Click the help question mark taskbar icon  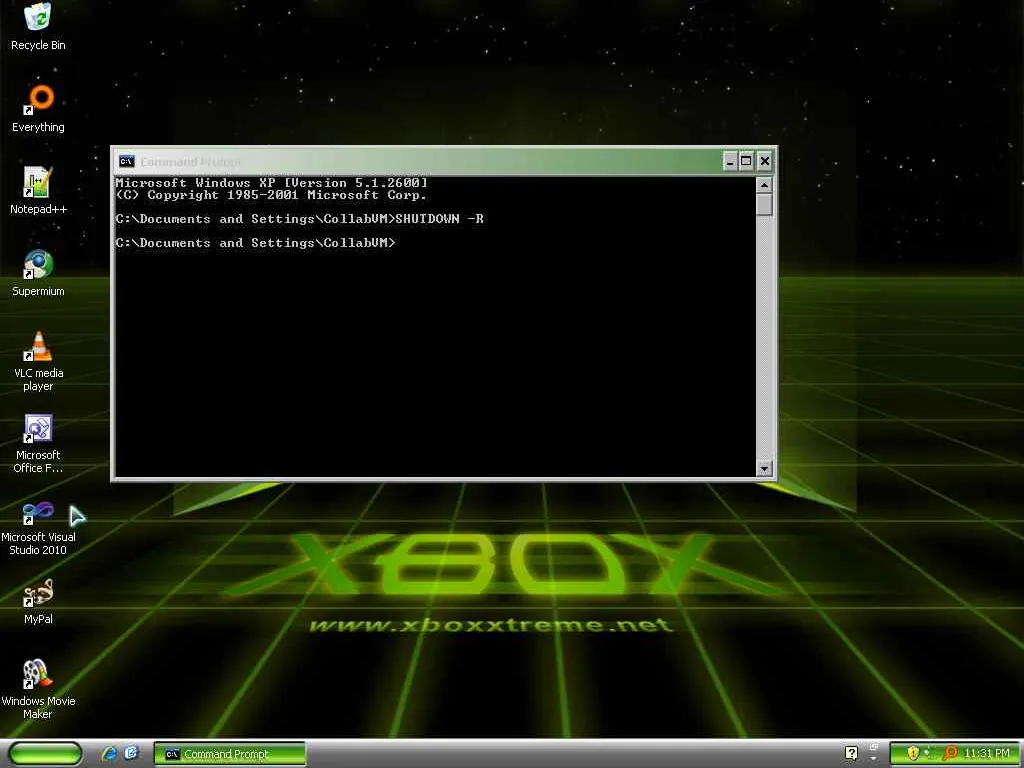[852, 754]
